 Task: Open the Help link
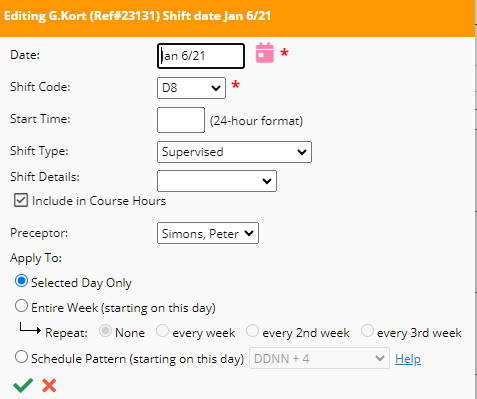pyautogui.click(x=408, y=359)
